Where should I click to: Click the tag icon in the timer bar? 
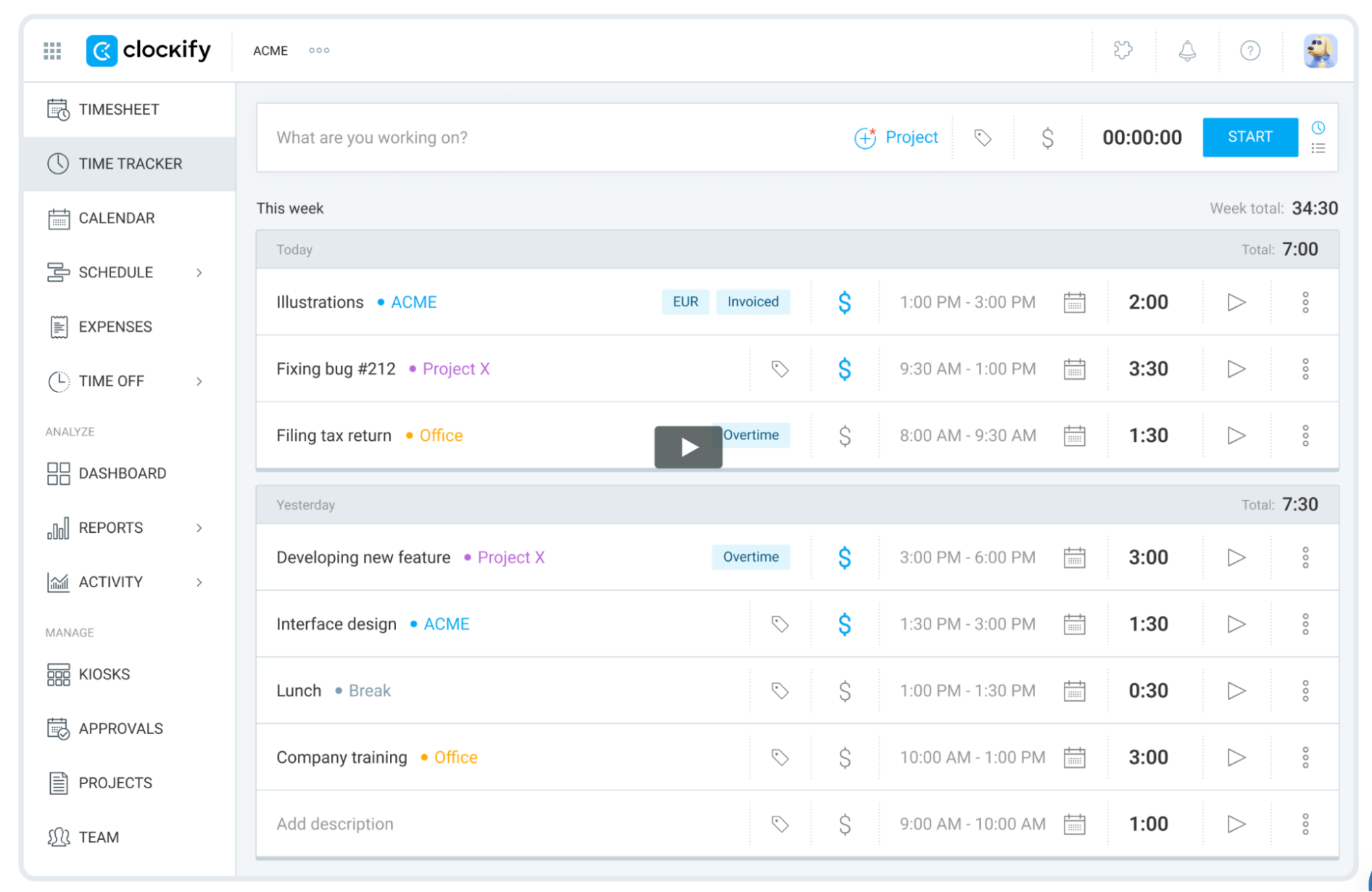[x=983, y=137]
